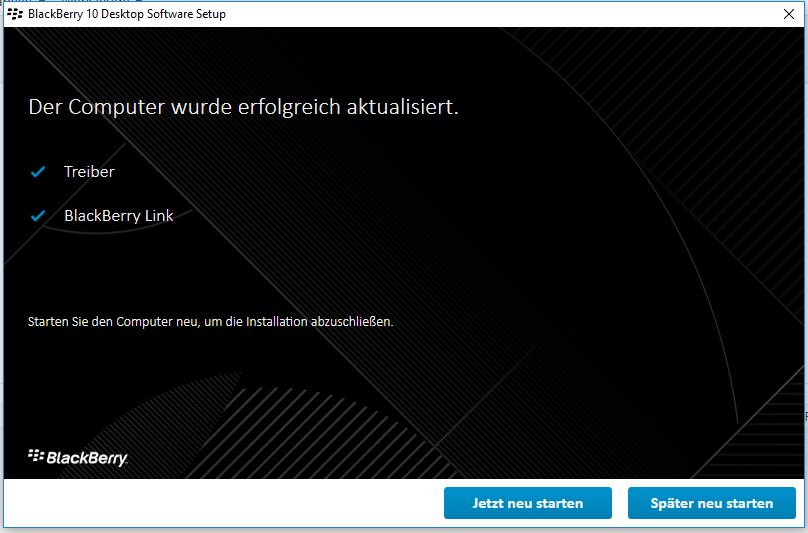
Task: Close the BlackBerry 10 Desktop Software Setup window
Action: pos(788,14)
